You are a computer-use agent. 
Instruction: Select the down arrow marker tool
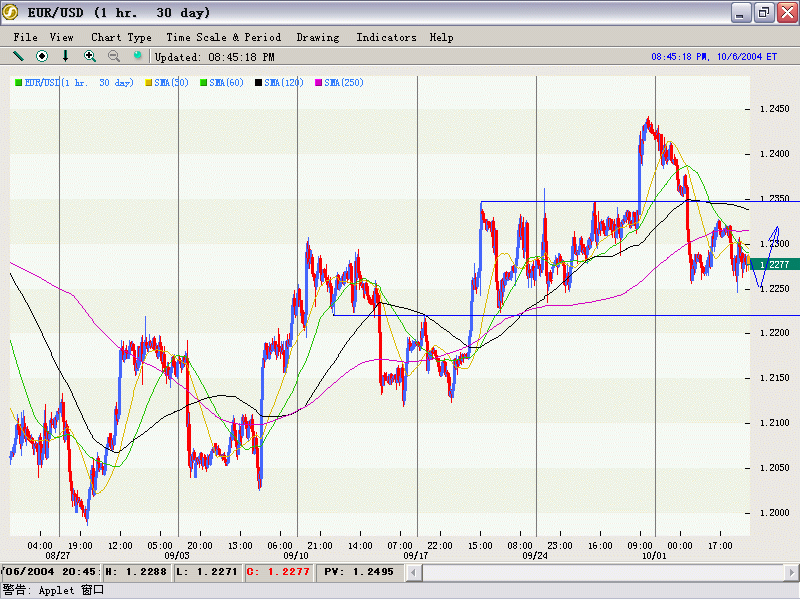click(66, 57)
